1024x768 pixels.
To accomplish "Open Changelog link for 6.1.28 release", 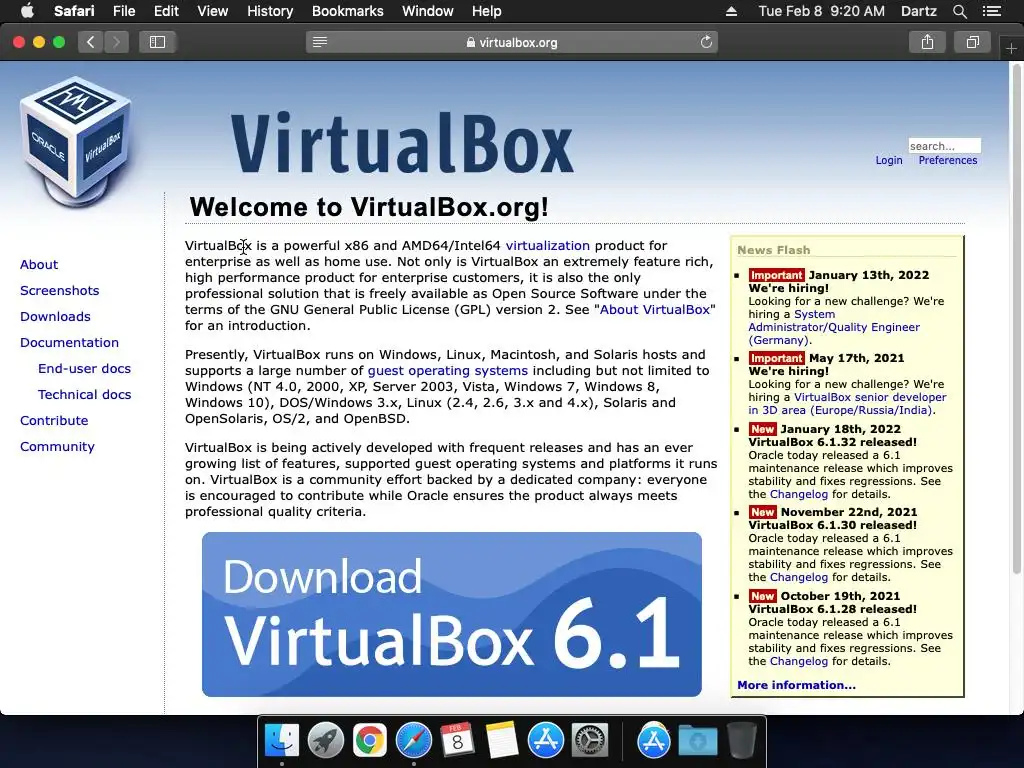I will [x=799, y=661].
